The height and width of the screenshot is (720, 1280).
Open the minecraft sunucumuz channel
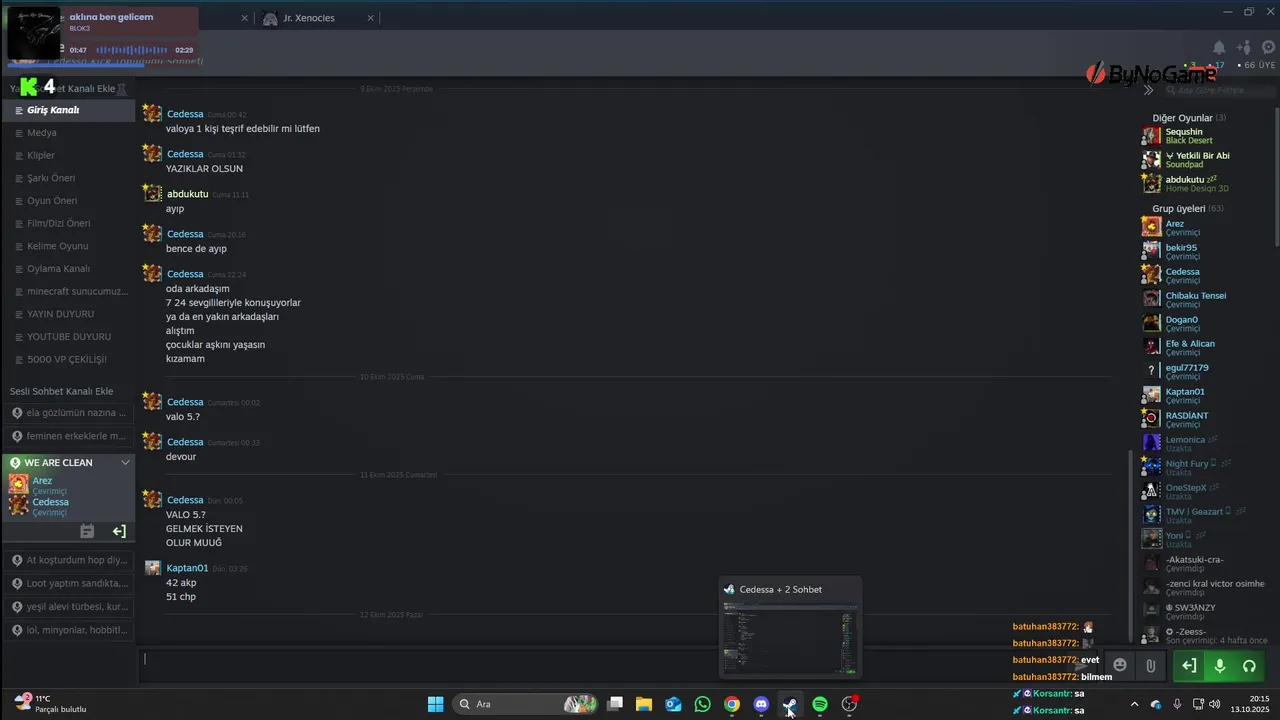(68, 291)
